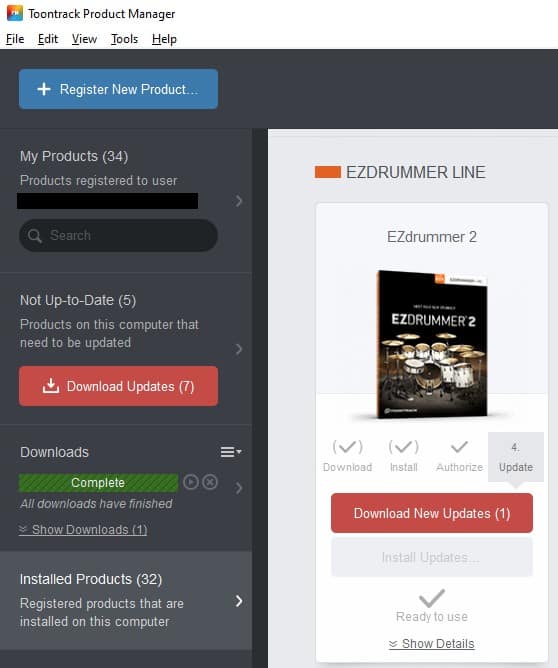The height and width of the screenshot is (668, 558).
Task: Click the Show Downloads (1) link
Action: (x=83, y=530)
